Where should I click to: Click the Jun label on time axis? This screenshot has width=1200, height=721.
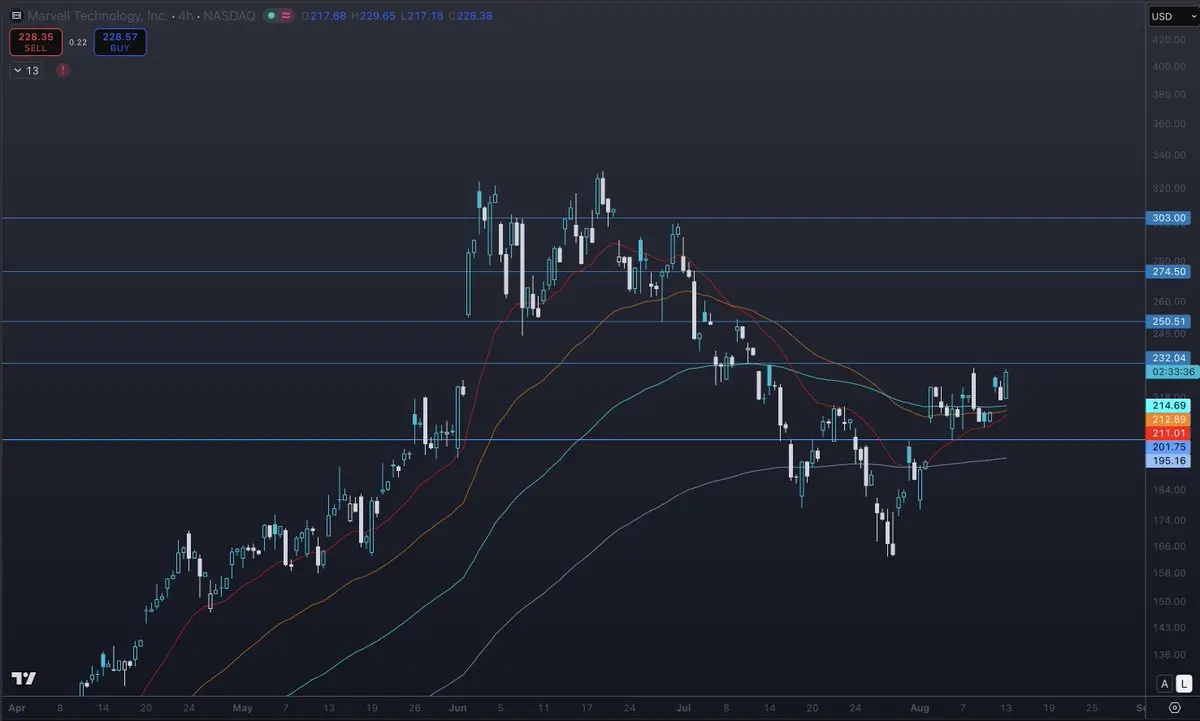pos(459,706)
